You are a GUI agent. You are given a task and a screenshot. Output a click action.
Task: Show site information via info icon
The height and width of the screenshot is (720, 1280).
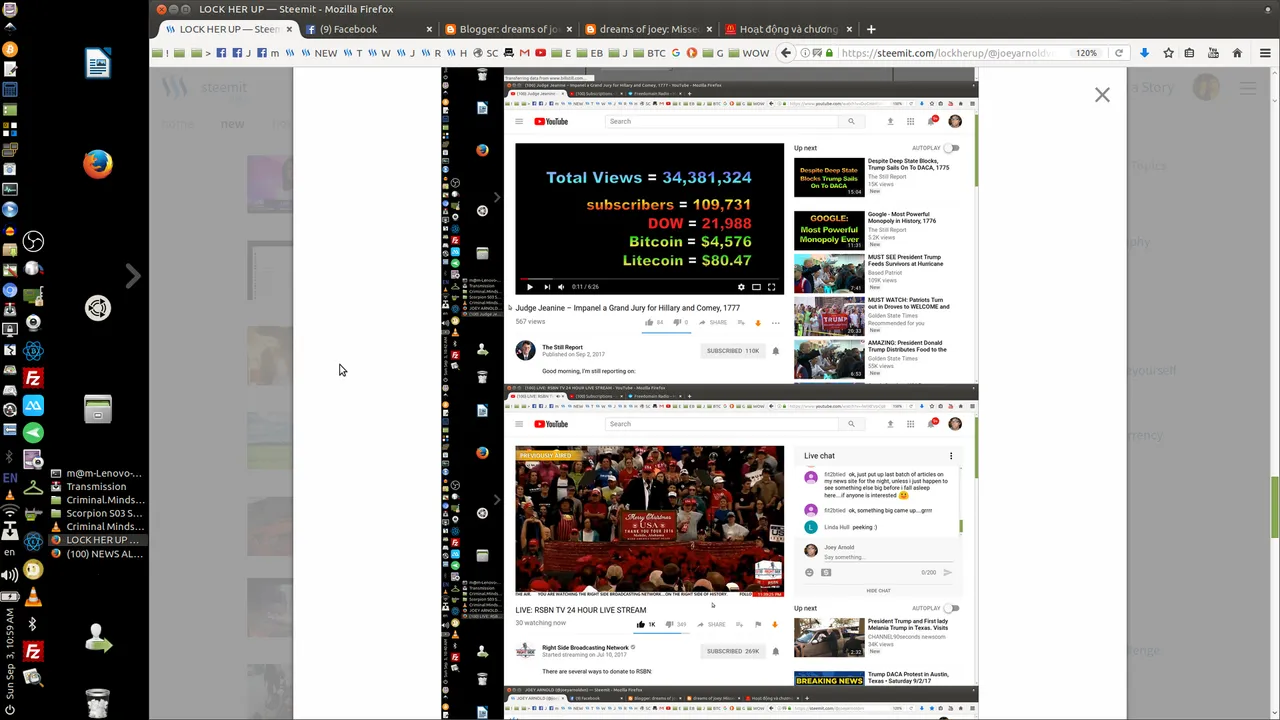(x=806, y=53)
